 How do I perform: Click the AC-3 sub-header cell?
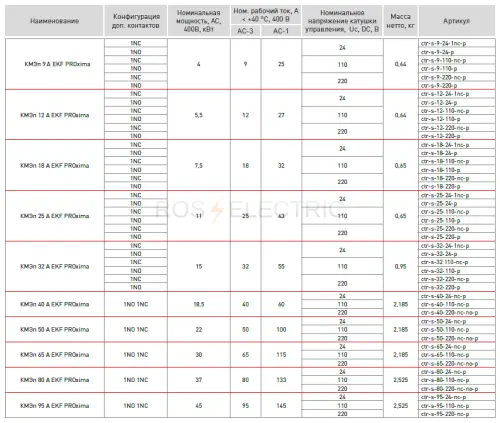tap(245, 31)
